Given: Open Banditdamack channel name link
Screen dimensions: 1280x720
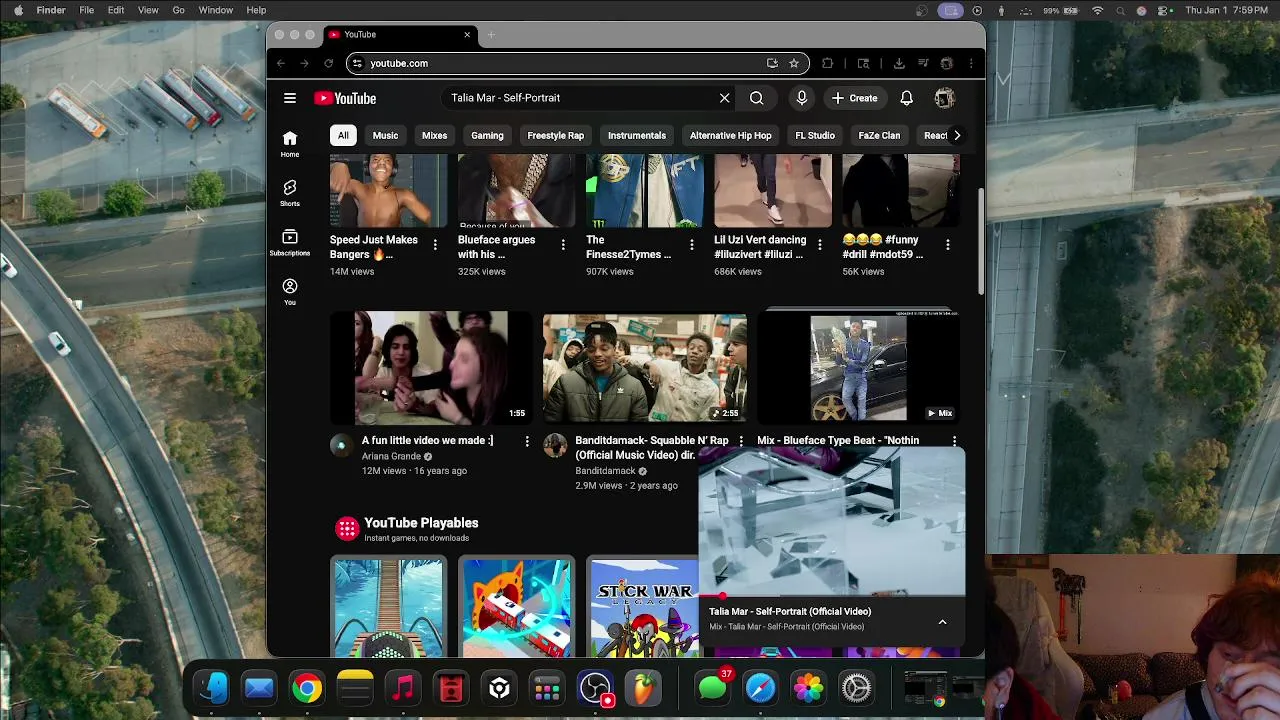Looking at the screenshot, I should (605, 471).
